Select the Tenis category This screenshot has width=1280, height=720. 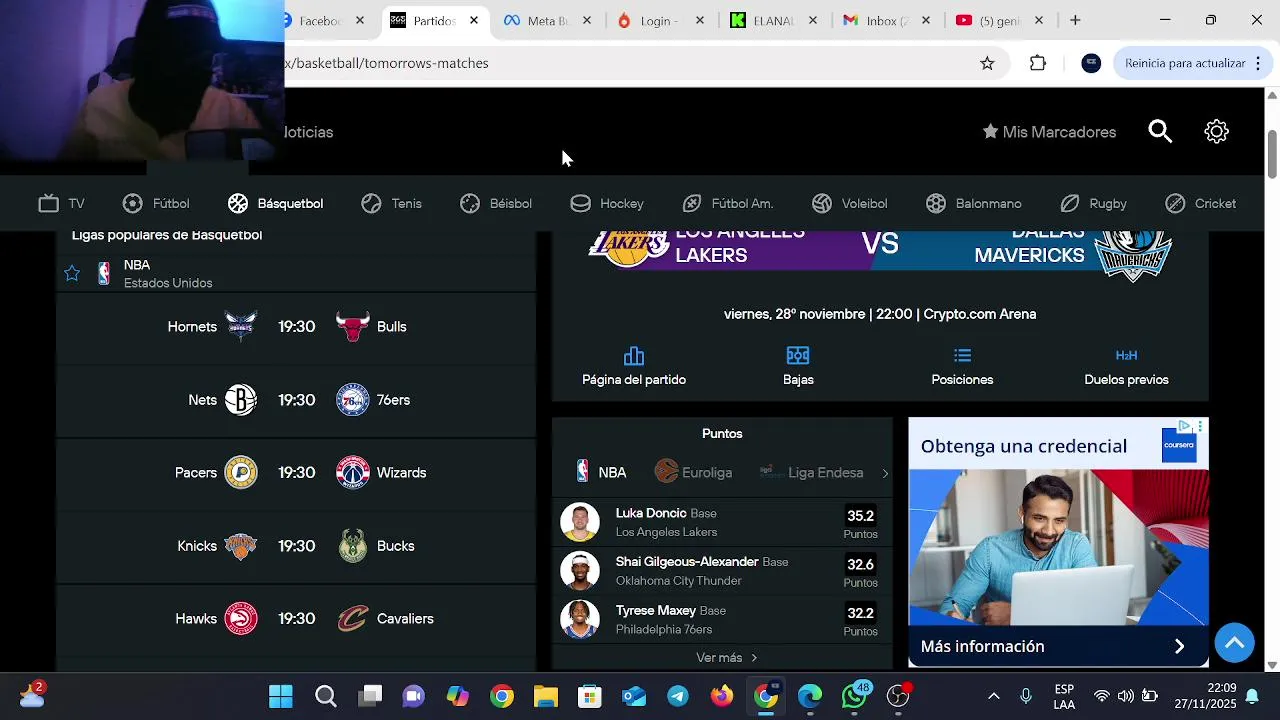tap(392, 203)
